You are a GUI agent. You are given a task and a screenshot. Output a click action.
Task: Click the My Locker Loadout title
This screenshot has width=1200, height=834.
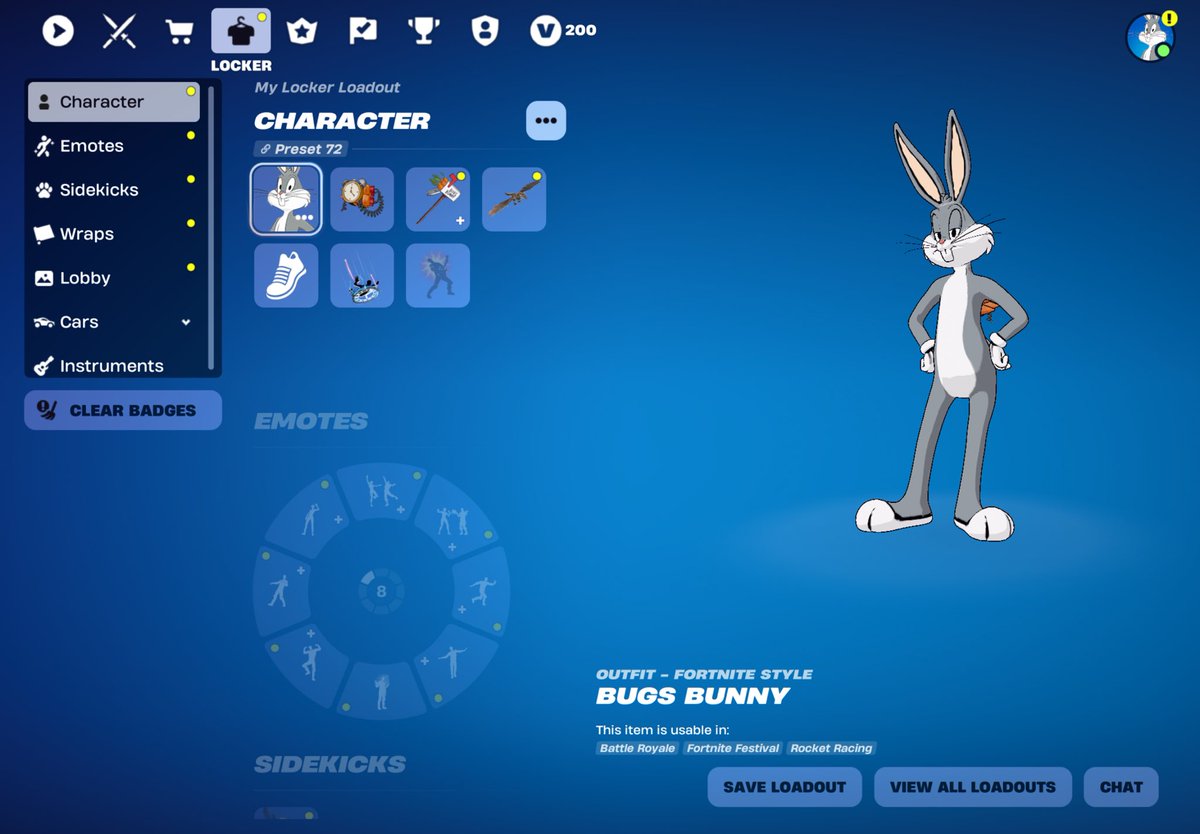tap(327, 87)
